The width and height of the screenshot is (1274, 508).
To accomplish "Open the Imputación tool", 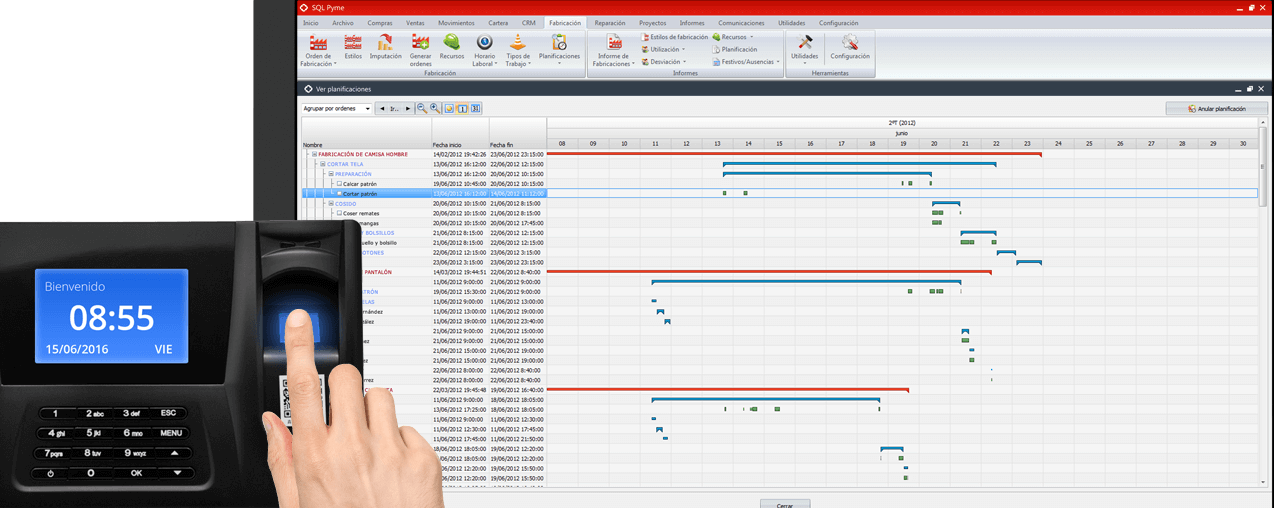I will pos(385,43).
